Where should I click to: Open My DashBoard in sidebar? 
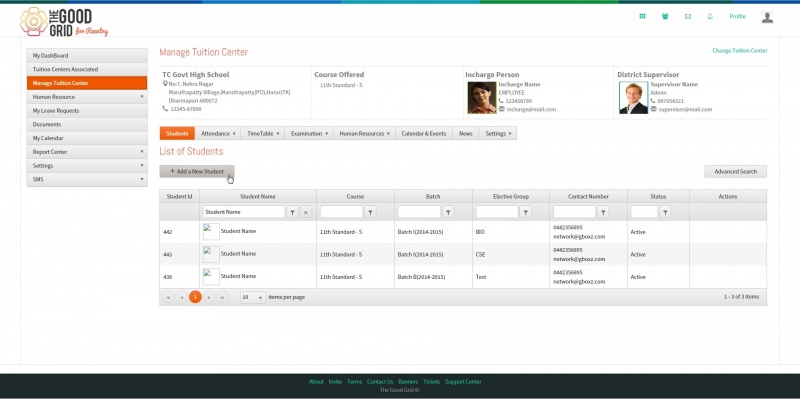tap(87, 56)
